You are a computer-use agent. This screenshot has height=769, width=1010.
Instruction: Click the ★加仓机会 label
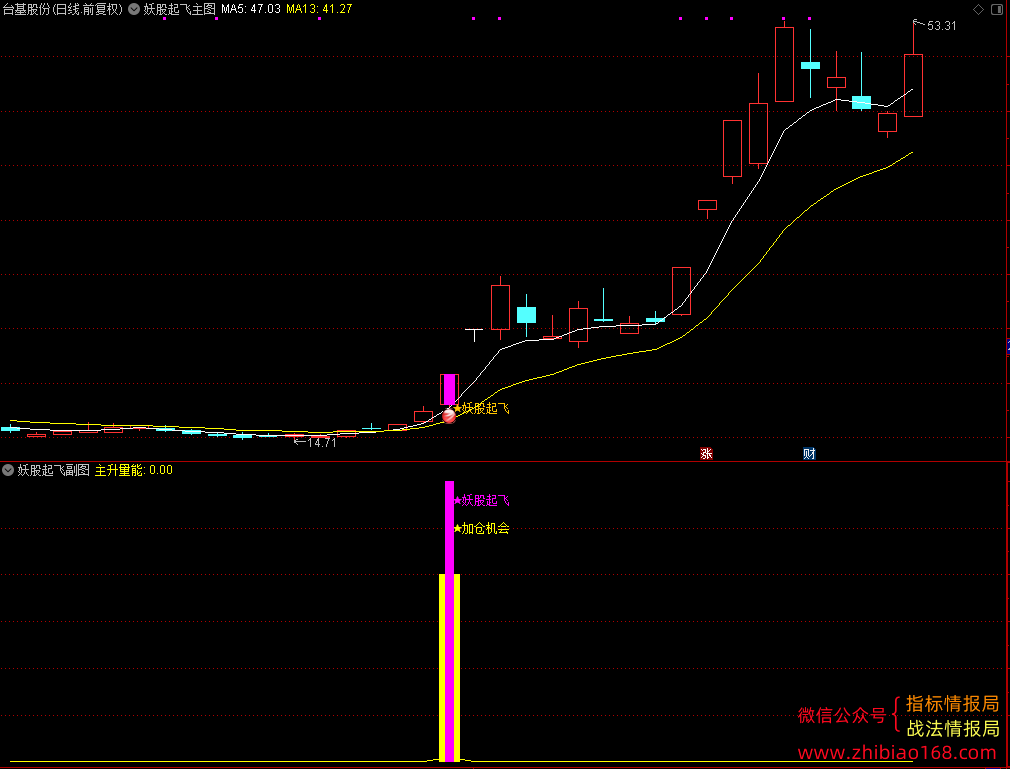481,529
